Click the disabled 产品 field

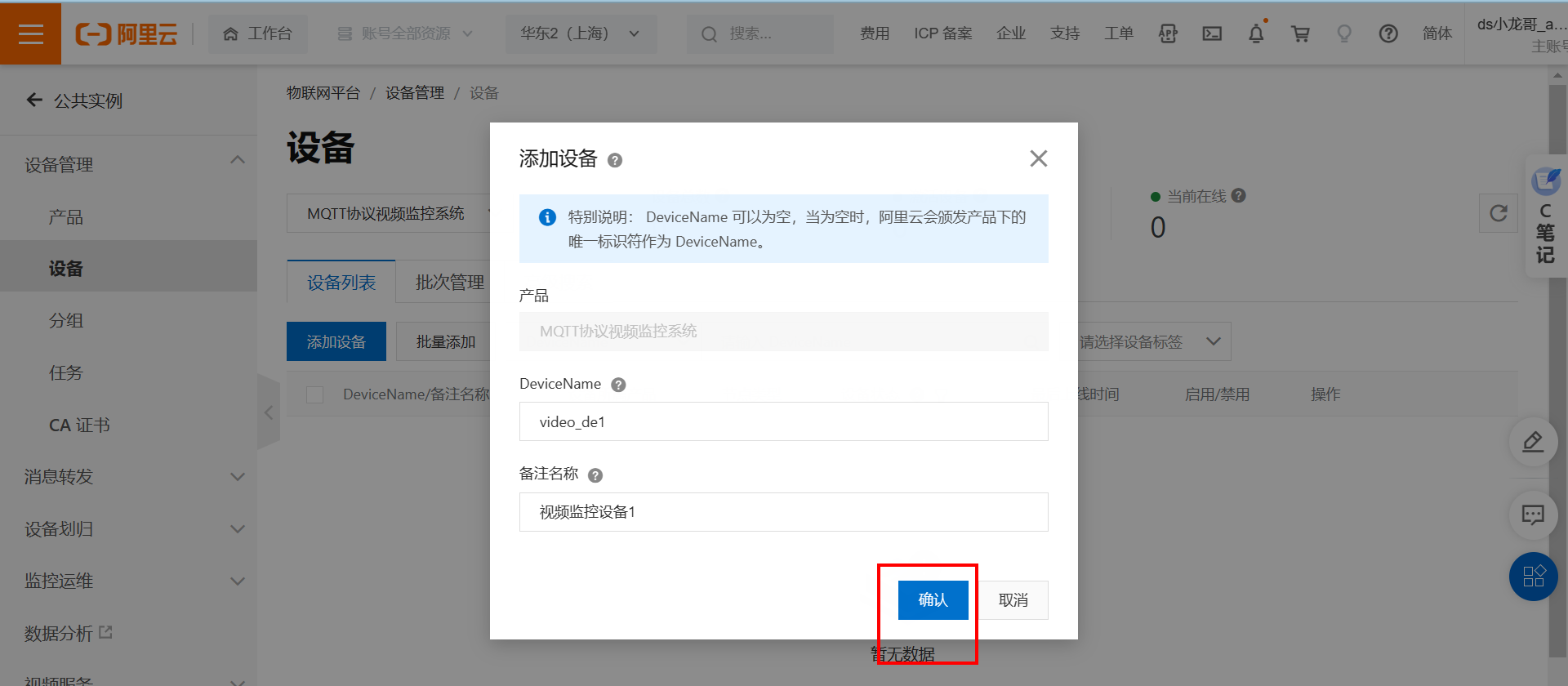pos(784,331)
